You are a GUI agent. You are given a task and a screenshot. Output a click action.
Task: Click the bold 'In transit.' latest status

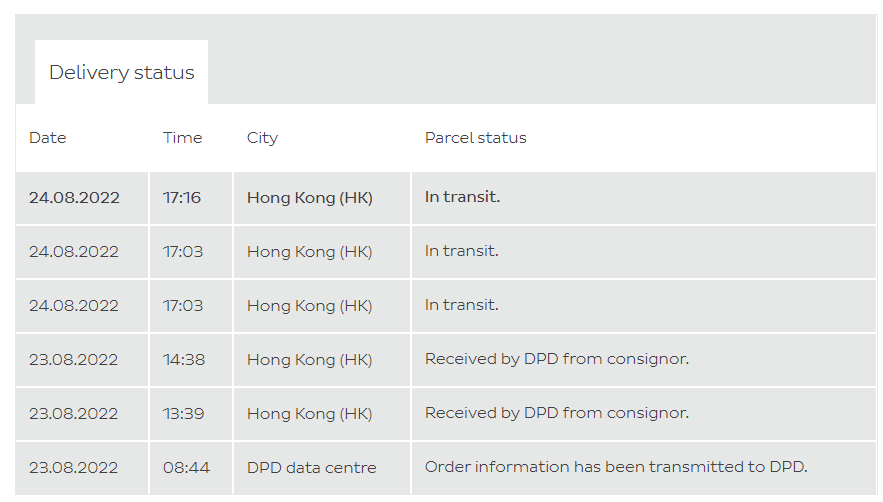tap(462, 198)
